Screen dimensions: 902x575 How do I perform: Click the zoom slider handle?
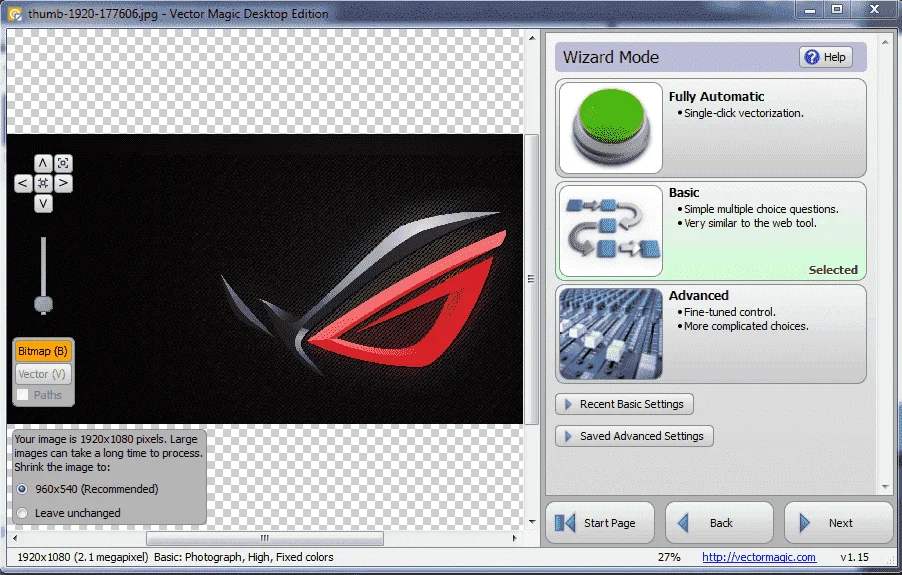(43, 304)
